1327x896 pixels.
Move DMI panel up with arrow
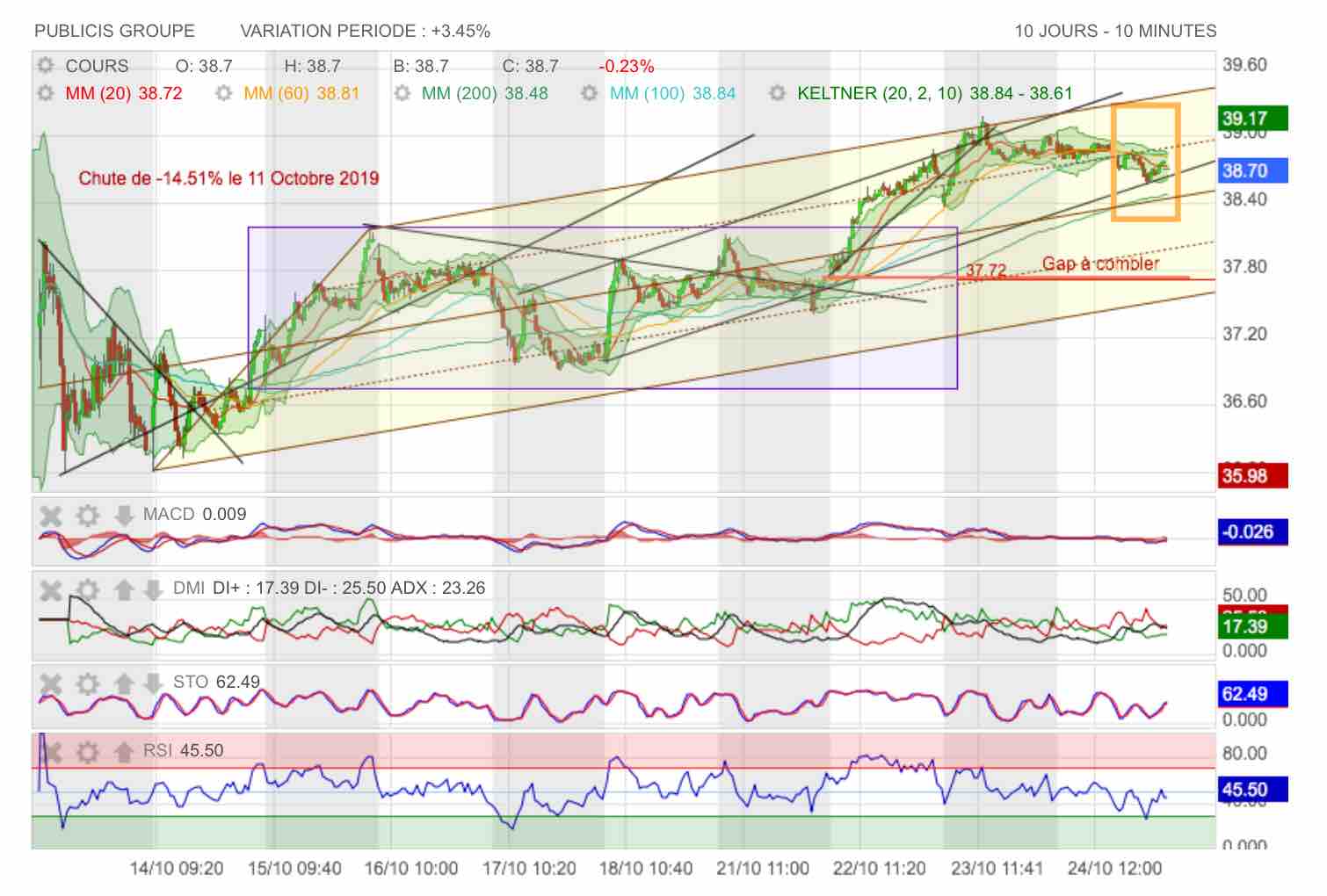tap(124, 589)
